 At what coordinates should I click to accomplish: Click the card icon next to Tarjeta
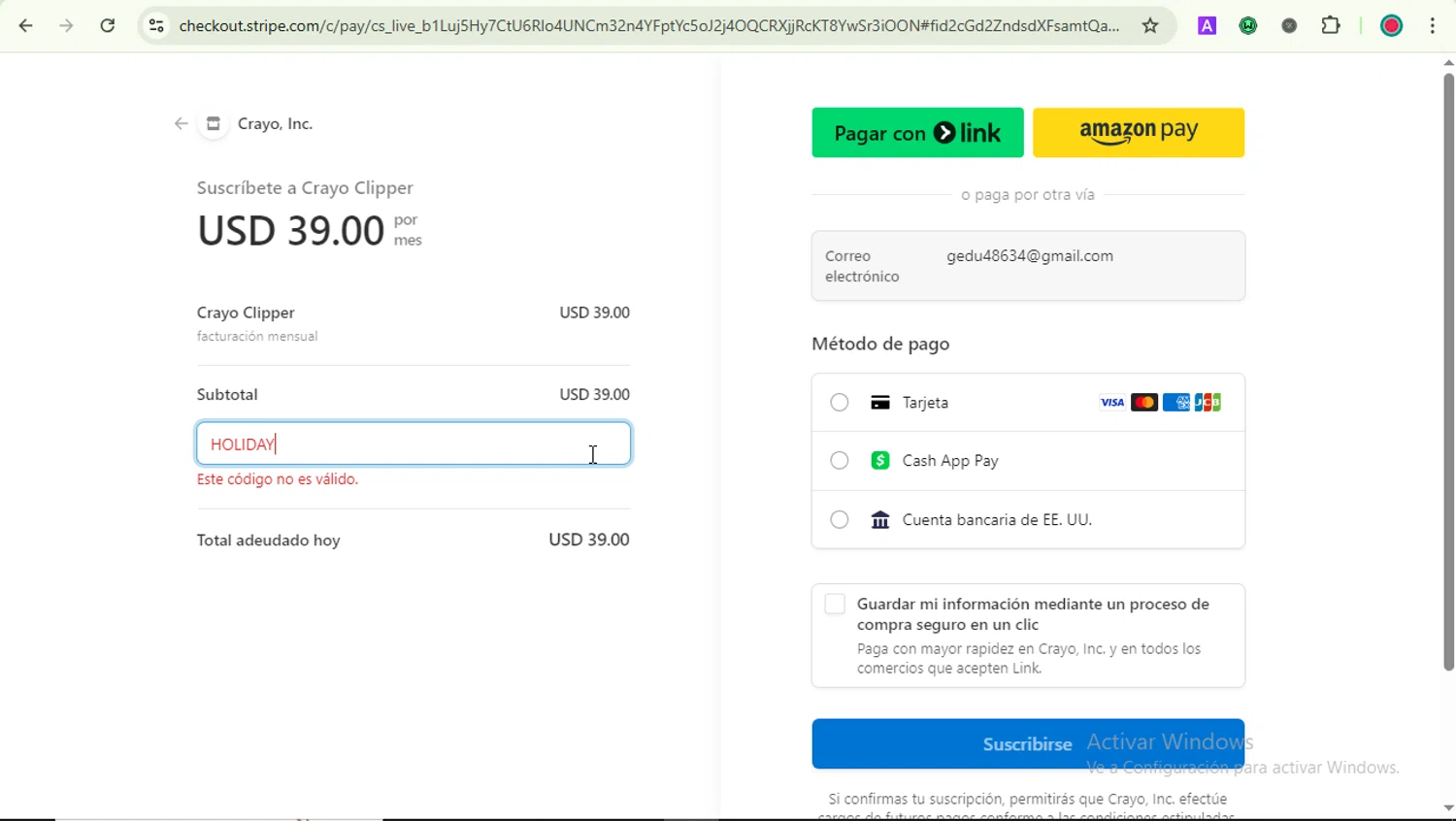[x=880, y=403]
